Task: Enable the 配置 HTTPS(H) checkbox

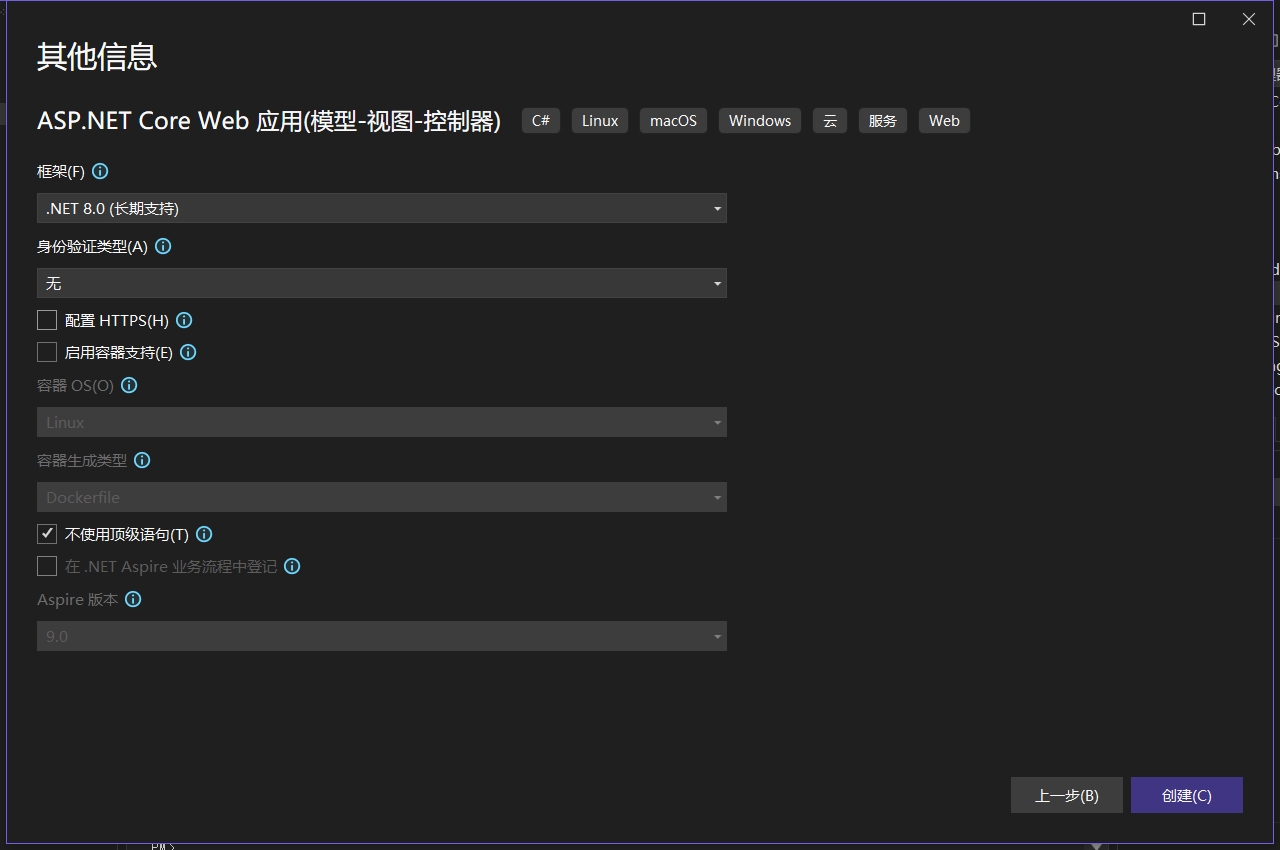Action: coord(46,320)
